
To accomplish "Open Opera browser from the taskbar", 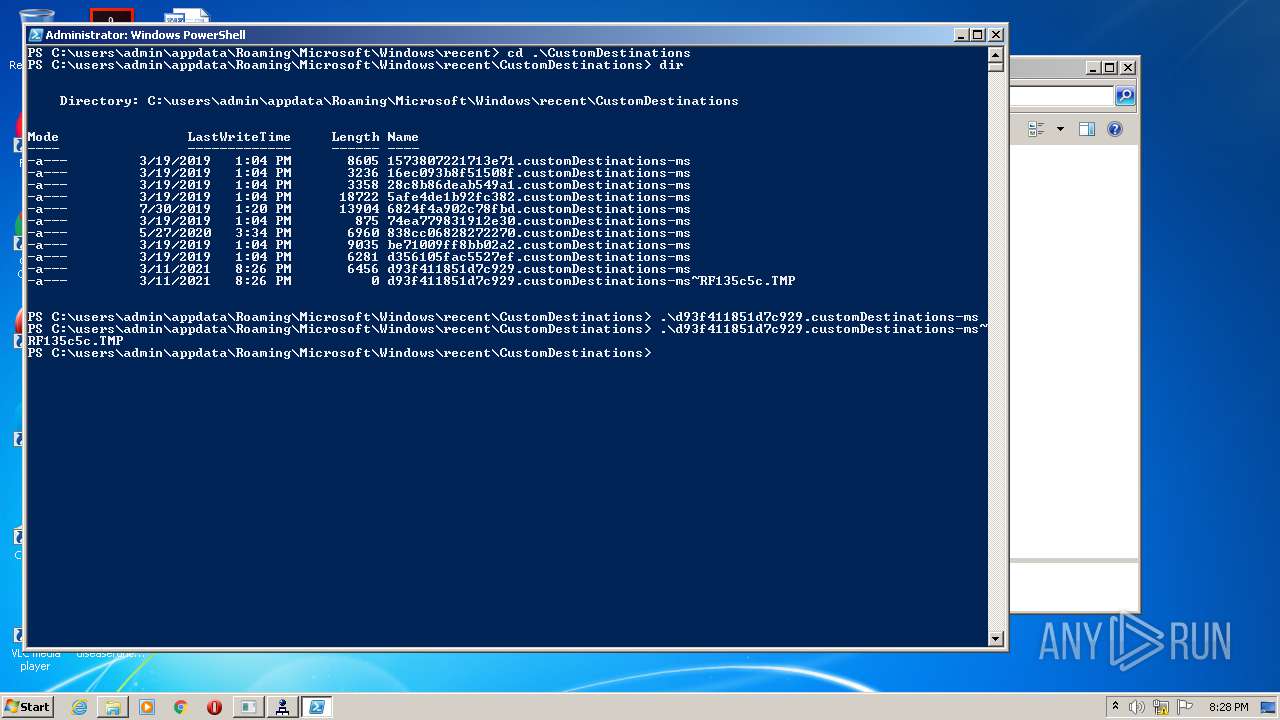I will click(214, 707).
